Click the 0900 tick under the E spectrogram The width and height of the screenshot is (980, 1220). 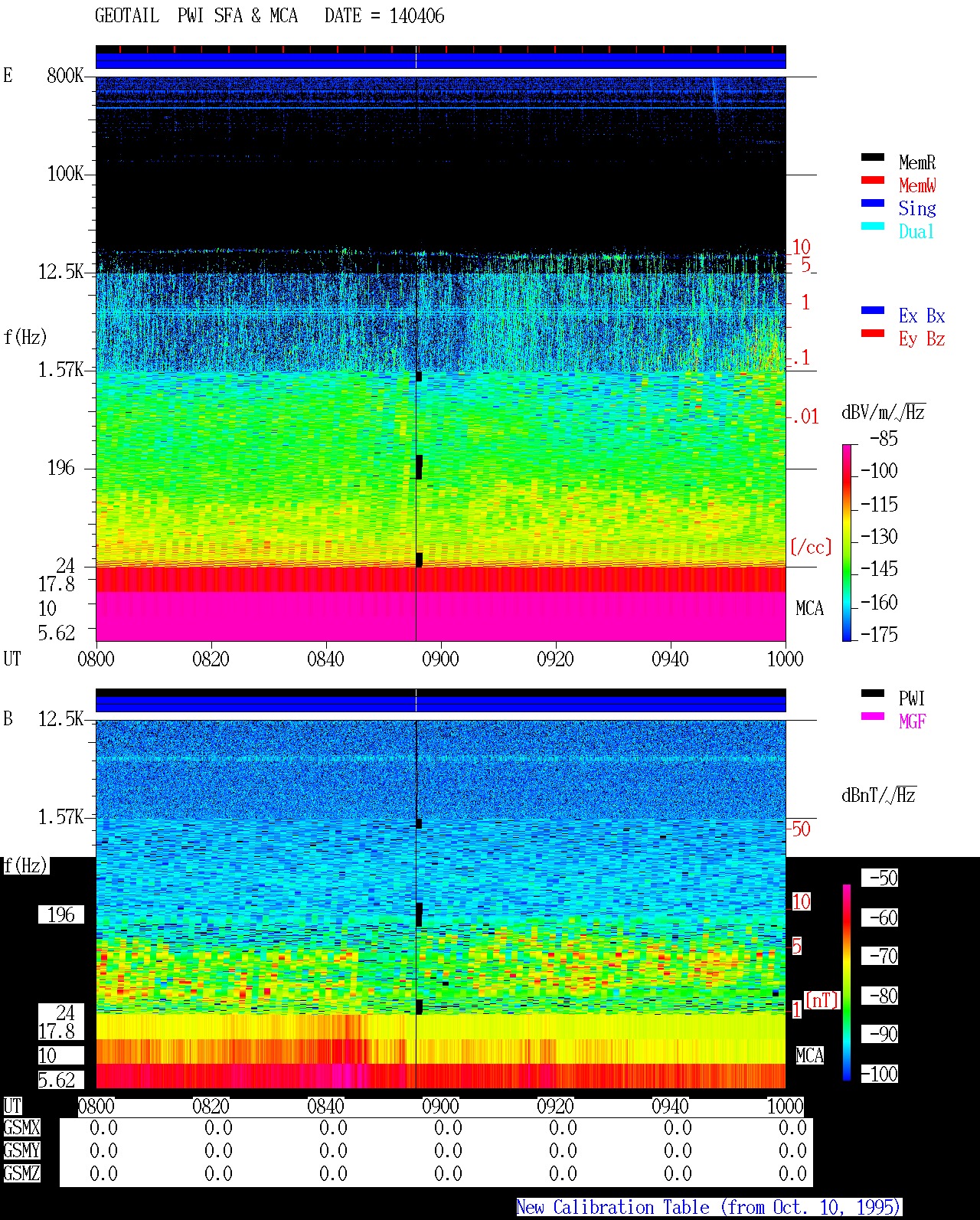440,659
